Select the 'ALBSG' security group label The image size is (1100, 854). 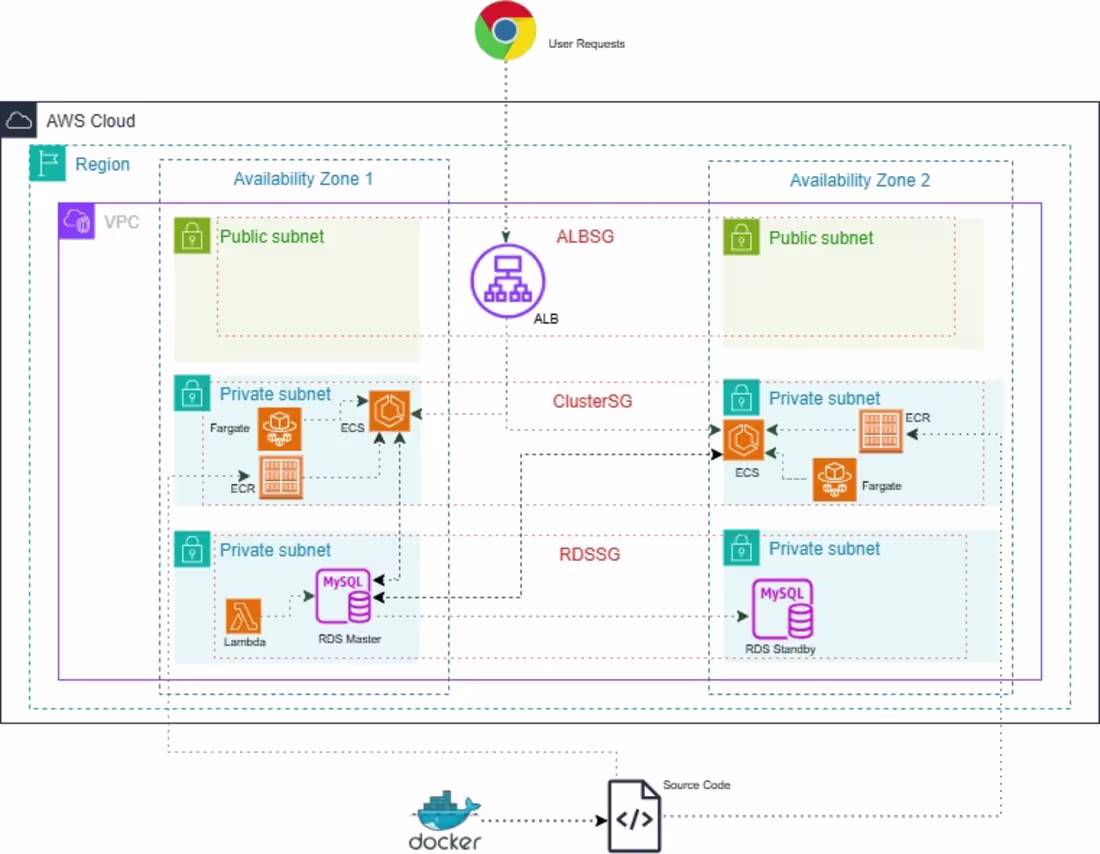click(585, 236)
